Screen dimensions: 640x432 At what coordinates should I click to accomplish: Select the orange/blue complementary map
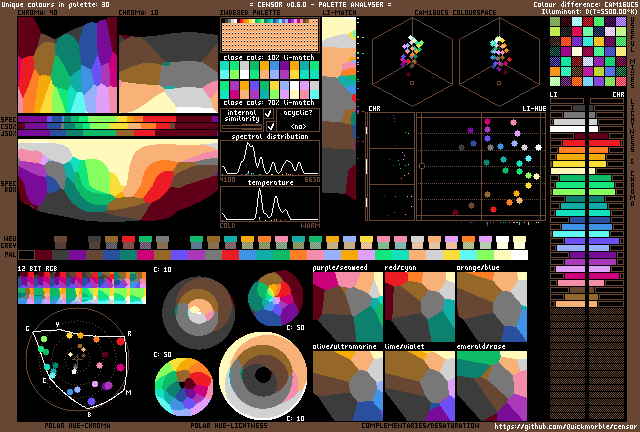(491, 308)
